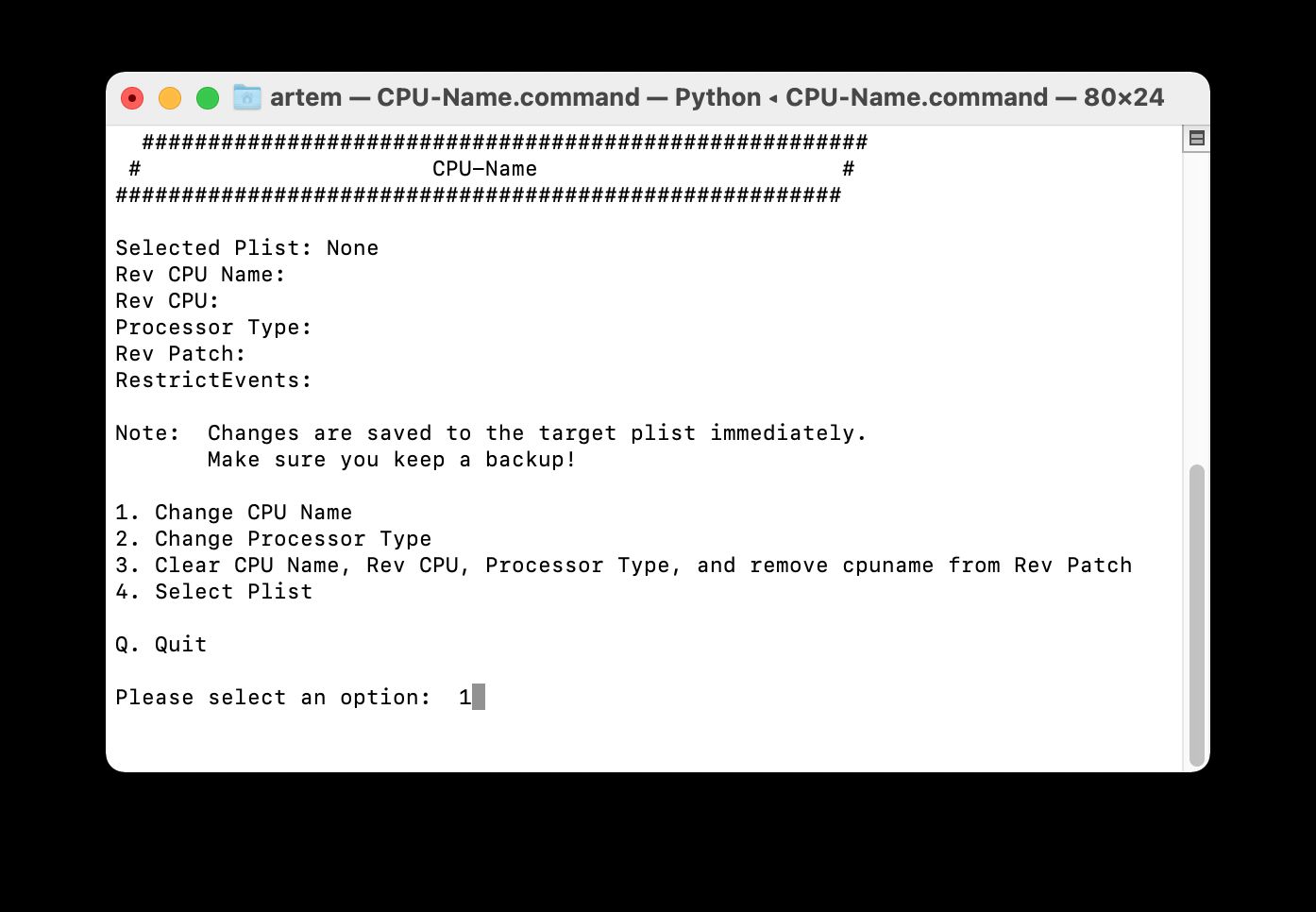Click the '2. Change Processor Type' option line
Viewport: 1316px width, 912px height.
pos(273,539)
